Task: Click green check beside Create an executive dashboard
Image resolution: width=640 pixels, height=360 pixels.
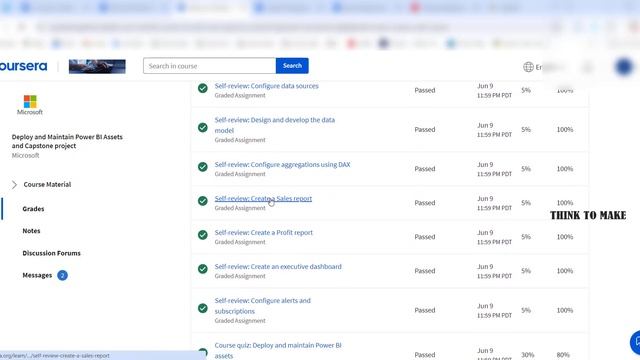Action: [202, 269]
